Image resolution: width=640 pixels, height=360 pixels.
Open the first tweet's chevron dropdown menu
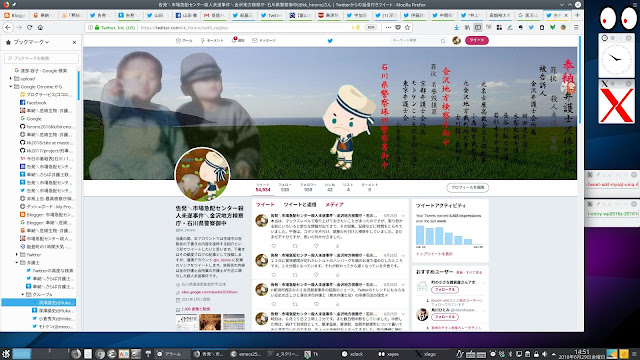coord(403,216)
